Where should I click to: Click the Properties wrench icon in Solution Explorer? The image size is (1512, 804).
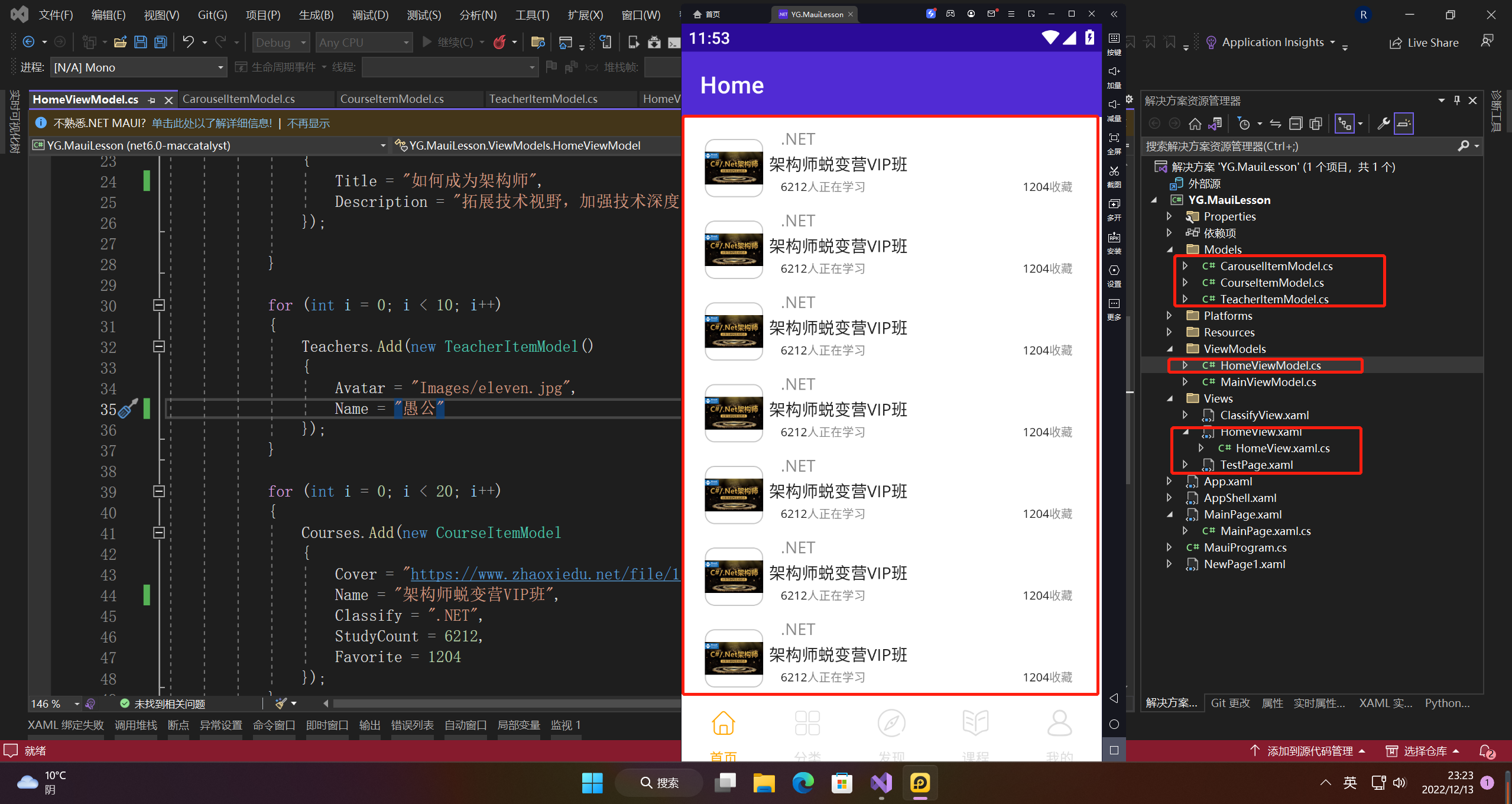tap(1383, 124)
